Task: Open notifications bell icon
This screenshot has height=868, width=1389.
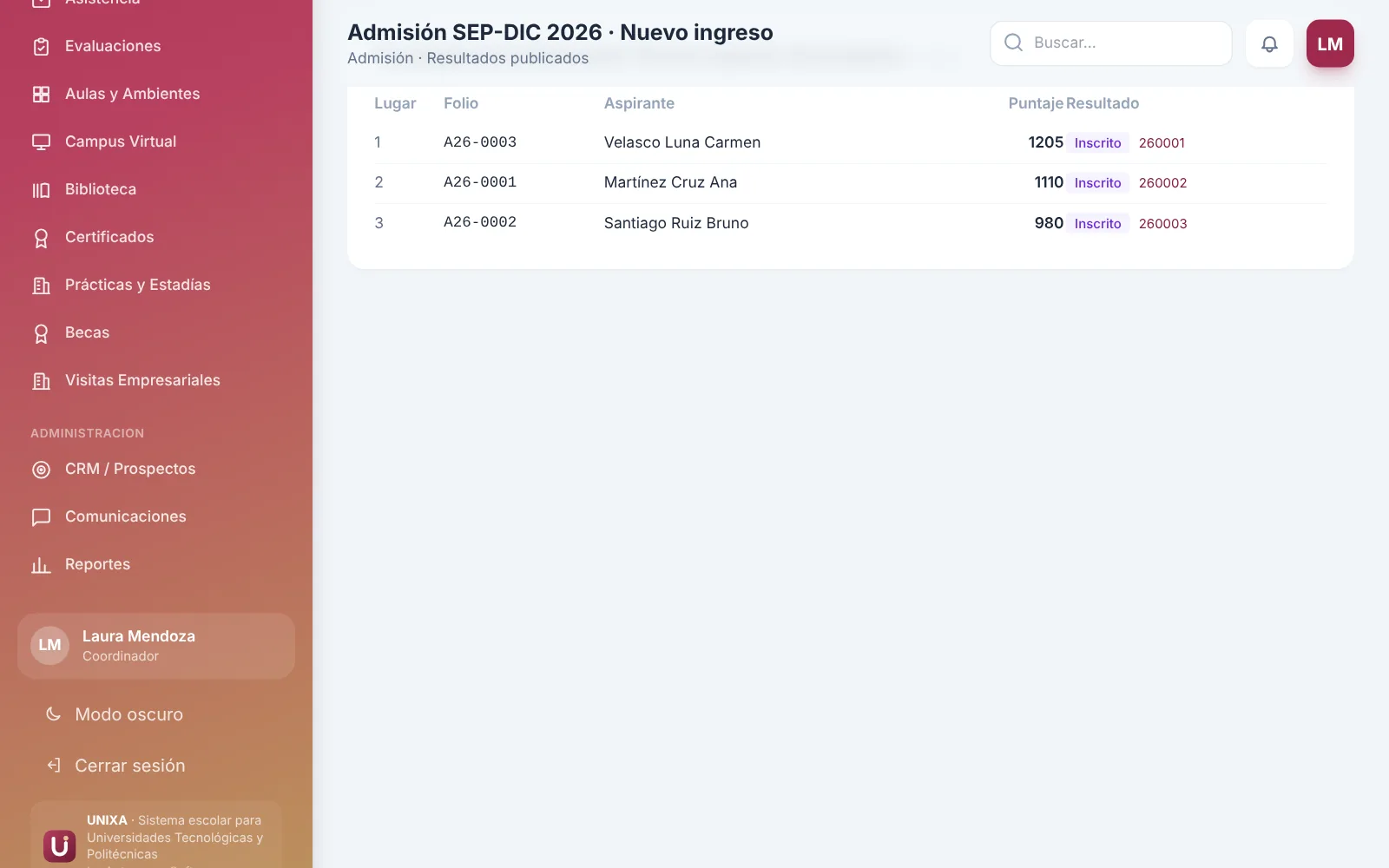Action: [1269, 43]
